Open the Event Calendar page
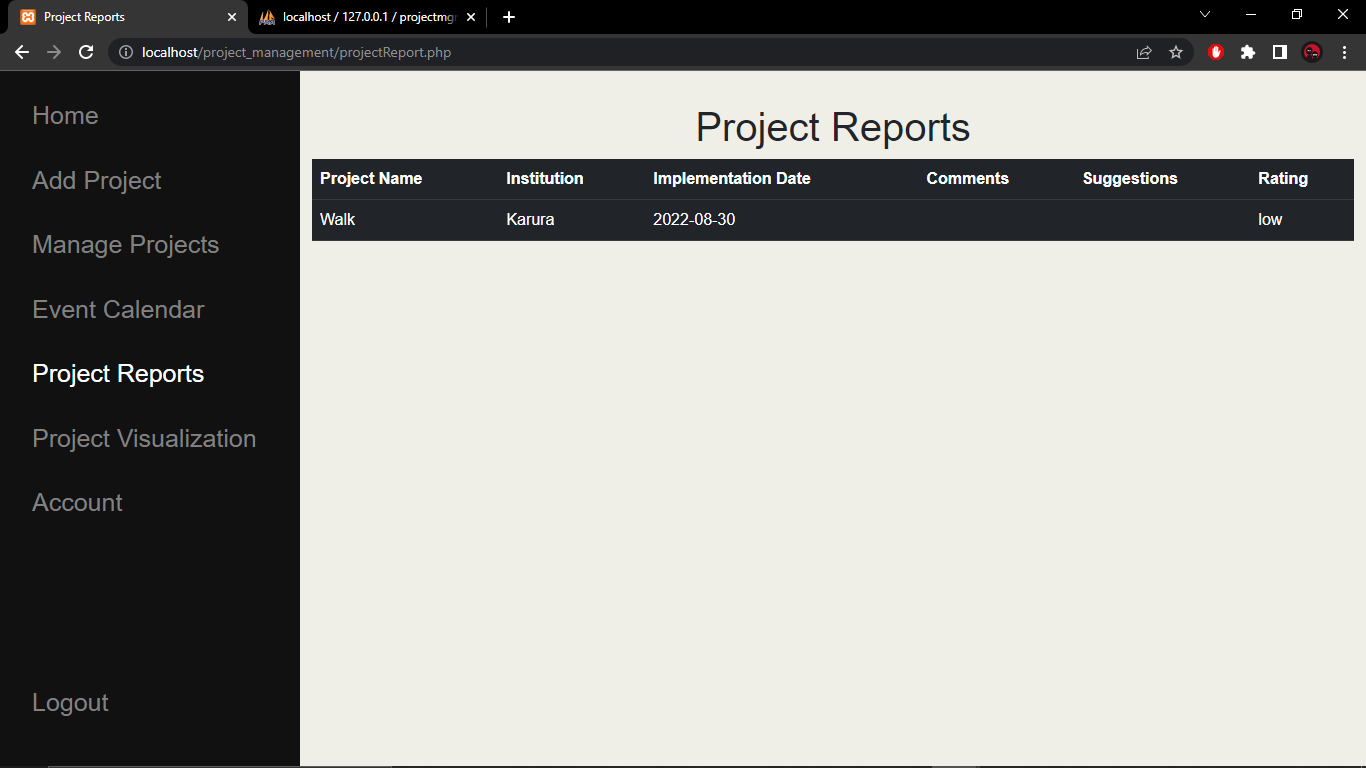The width and height of the screenshot is (1366, 768). pyautogui.click(x=118, y=310)
